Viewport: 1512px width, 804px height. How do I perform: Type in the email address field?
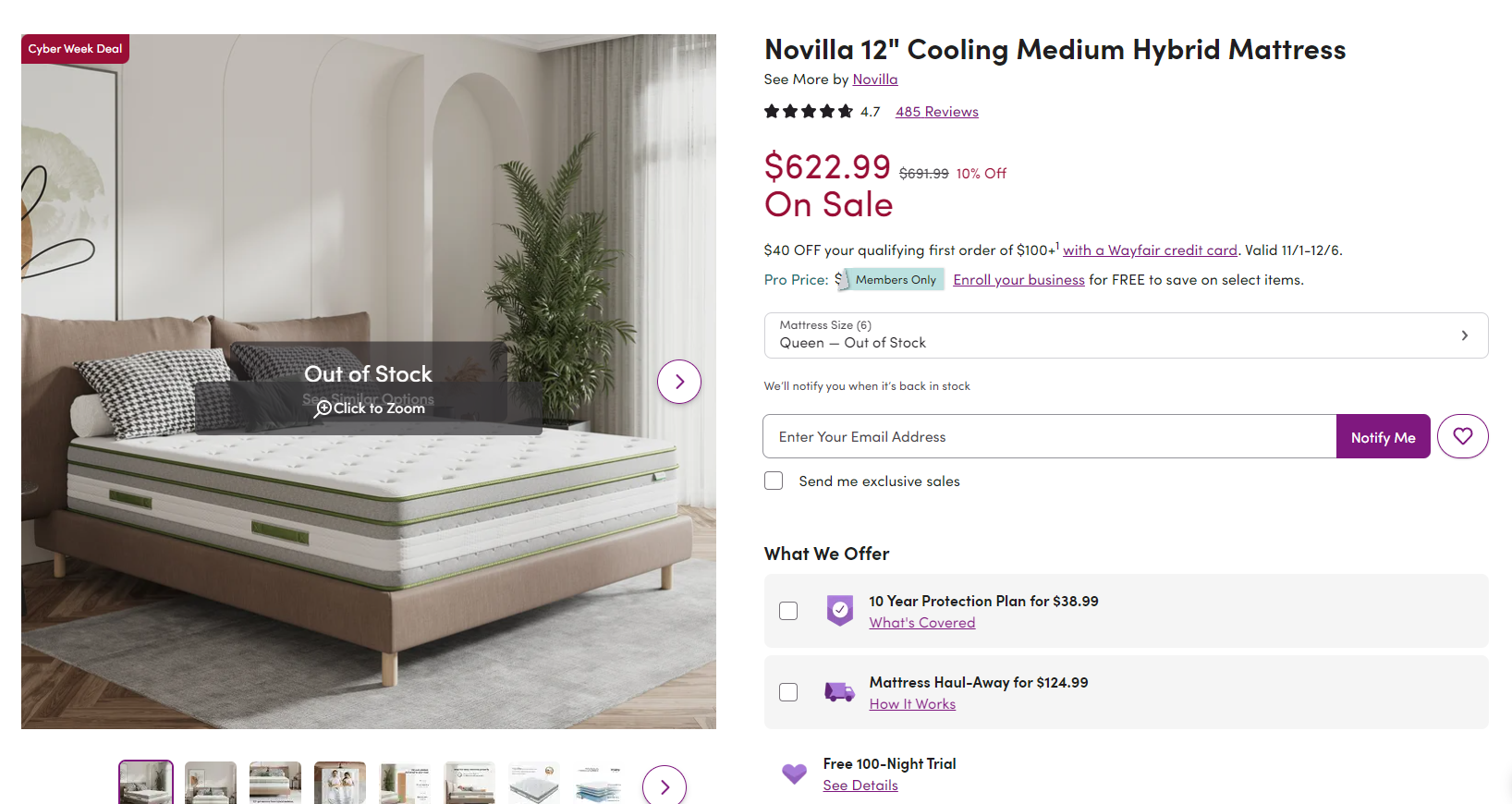click(x=1049, y=436)
